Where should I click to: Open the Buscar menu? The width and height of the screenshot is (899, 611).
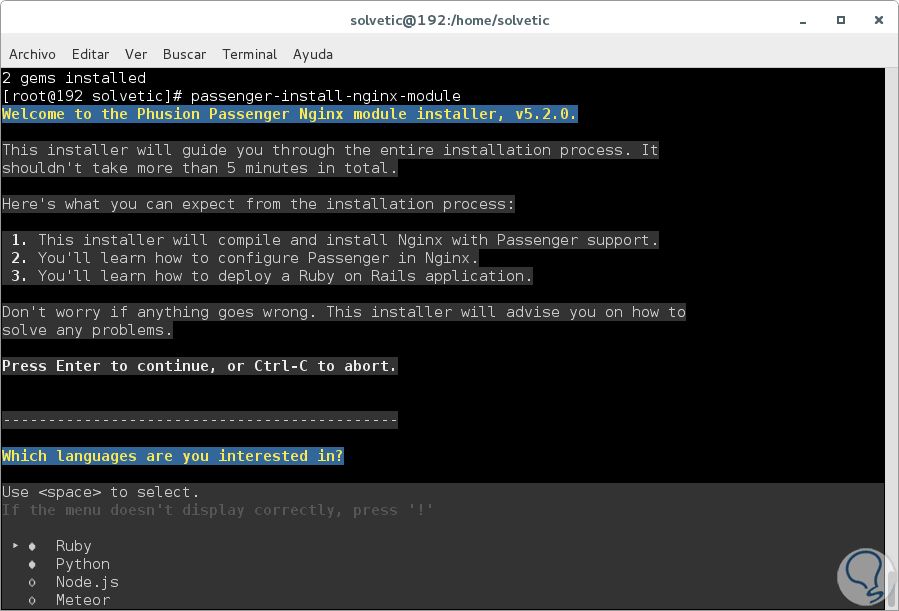184,54
